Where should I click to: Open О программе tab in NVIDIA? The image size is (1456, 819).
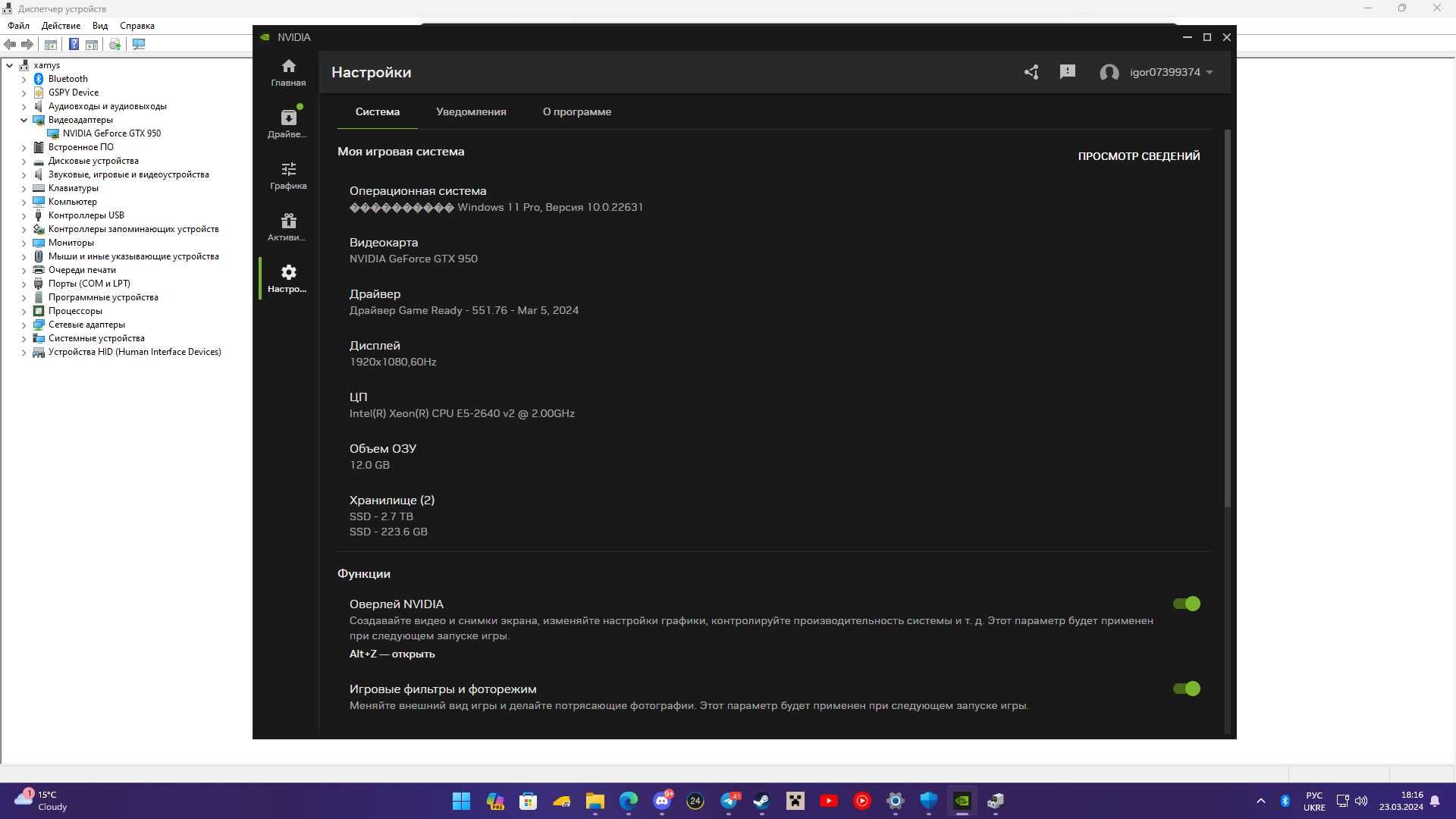576,111
